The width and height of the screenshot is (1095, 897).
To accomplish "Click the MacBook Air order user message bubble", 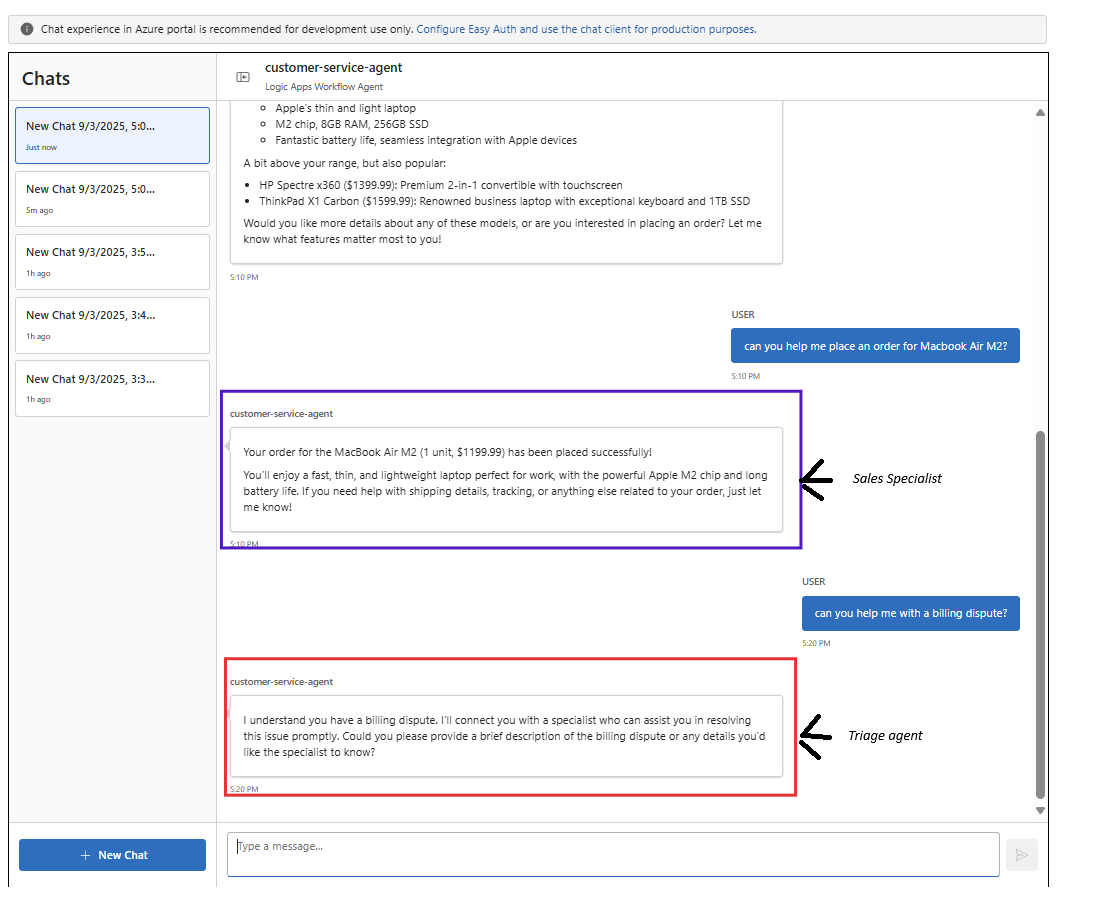I will tap(875, 345).
